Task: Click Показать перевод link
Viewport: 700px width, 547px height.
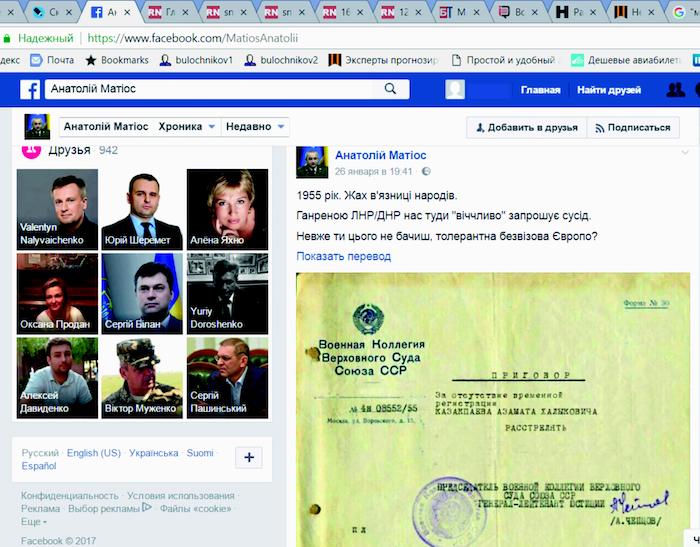Action: (343, 256)
